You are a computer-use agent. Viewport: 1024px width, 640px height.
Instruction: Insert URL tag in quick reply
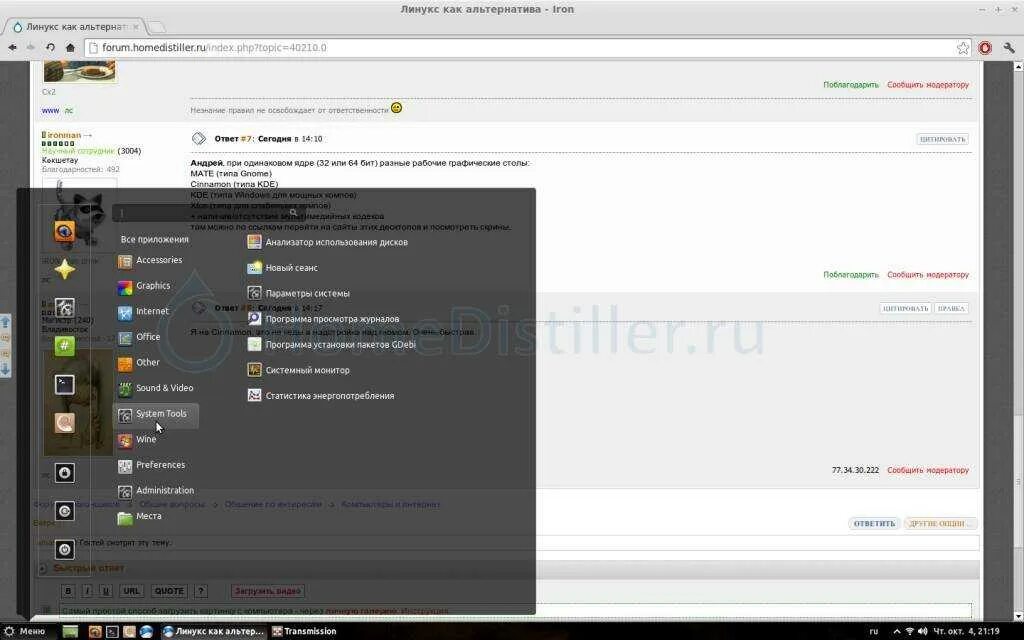pos(131,591)
